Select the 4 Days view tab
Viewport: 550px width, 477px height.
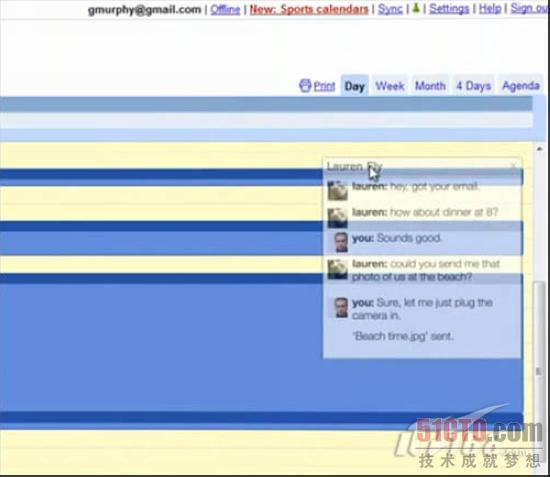tap(474, 86)
